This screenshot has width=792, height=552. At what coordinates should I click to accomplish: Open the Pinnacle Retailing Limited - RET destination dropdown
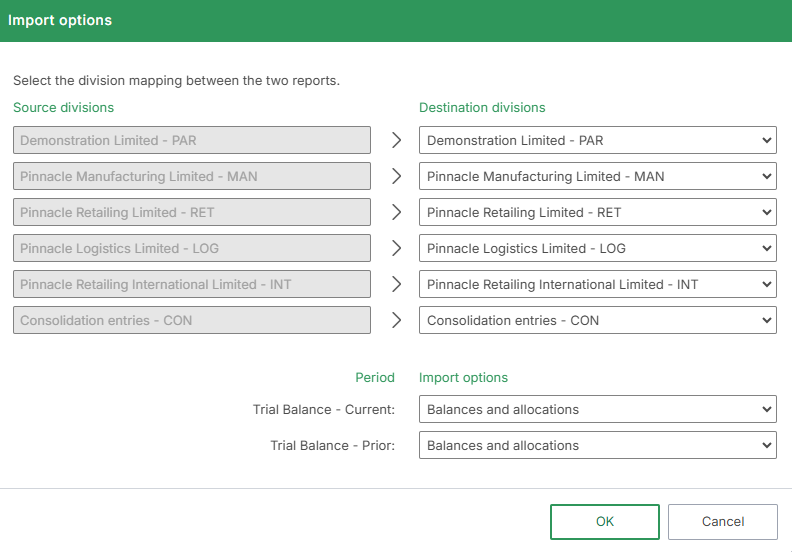coord(597,212)
